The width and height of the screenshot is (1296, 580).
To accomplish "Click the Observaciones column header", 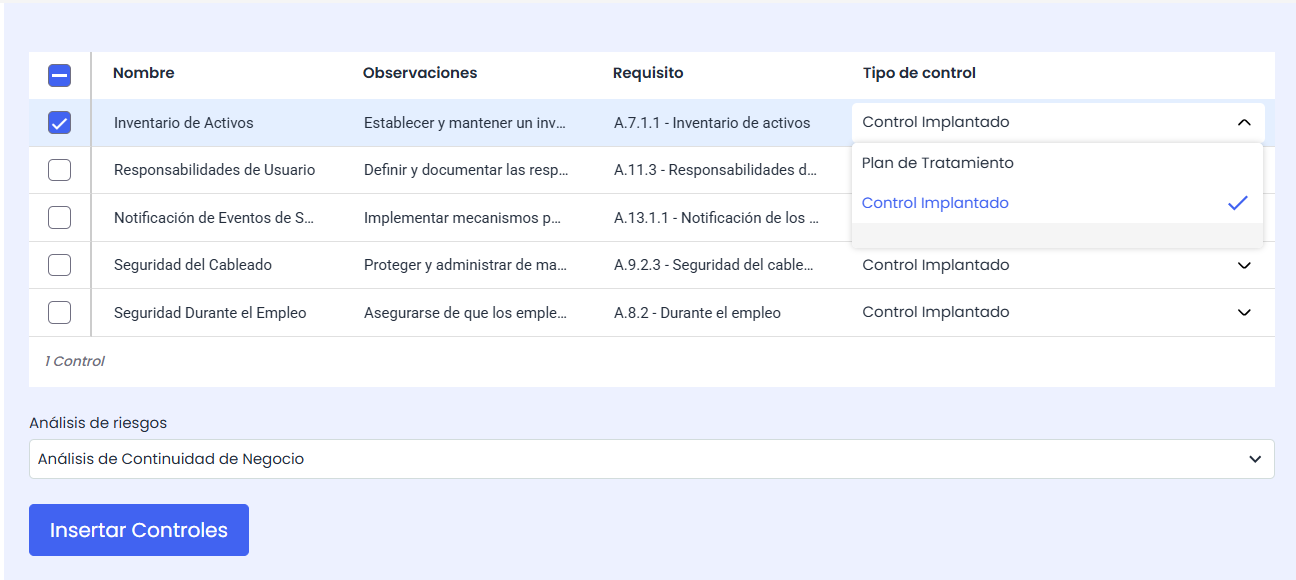I will [x=420, y=73].
